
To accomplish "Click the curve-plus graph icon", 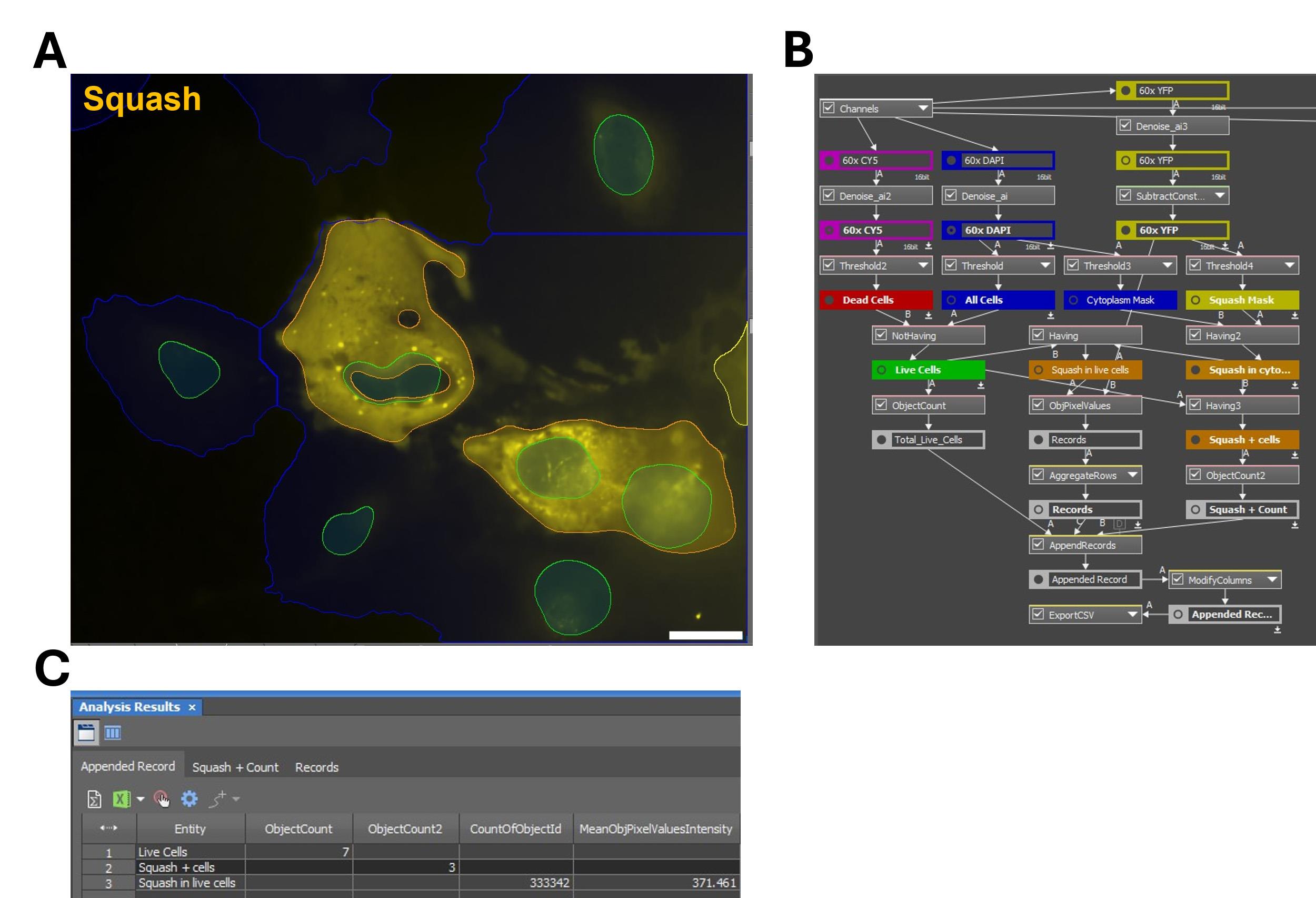I will pos(218,799).
